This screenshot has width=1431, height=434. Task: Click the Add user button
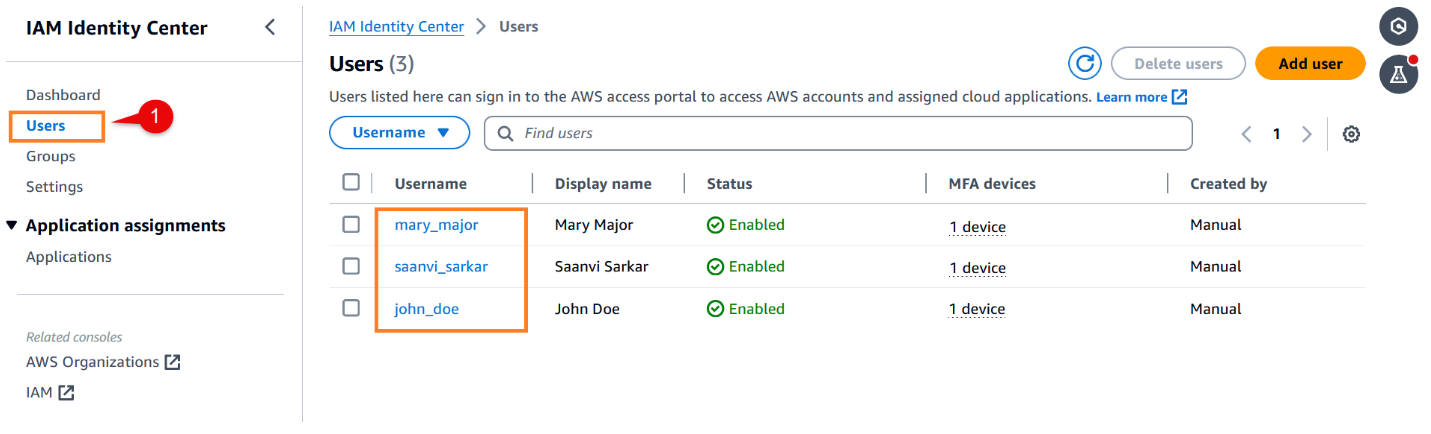coord(1310,64)
